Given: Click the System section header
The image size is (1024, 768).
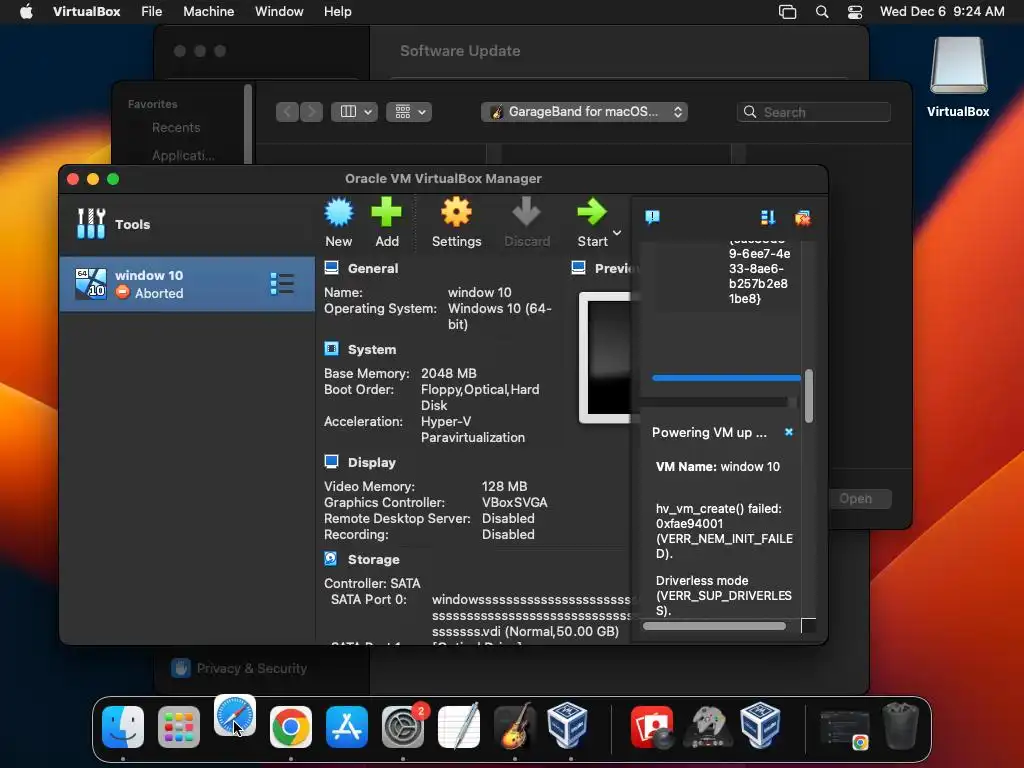Looking at the screenshot, I should pyautogui.click(x=372, y=349).
